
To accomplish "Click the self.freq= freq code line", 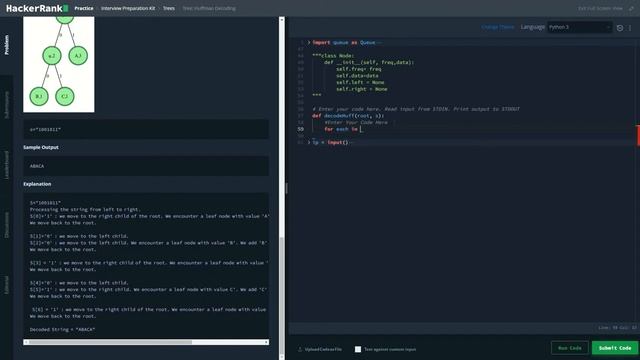I will (358, 69).
